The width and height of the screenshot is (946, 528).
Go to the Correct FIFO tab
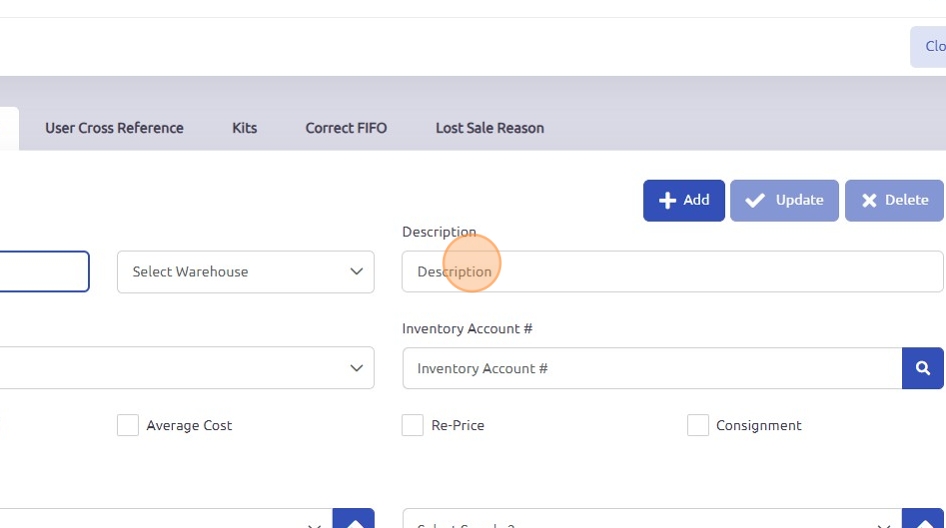[x=346, y=128]
